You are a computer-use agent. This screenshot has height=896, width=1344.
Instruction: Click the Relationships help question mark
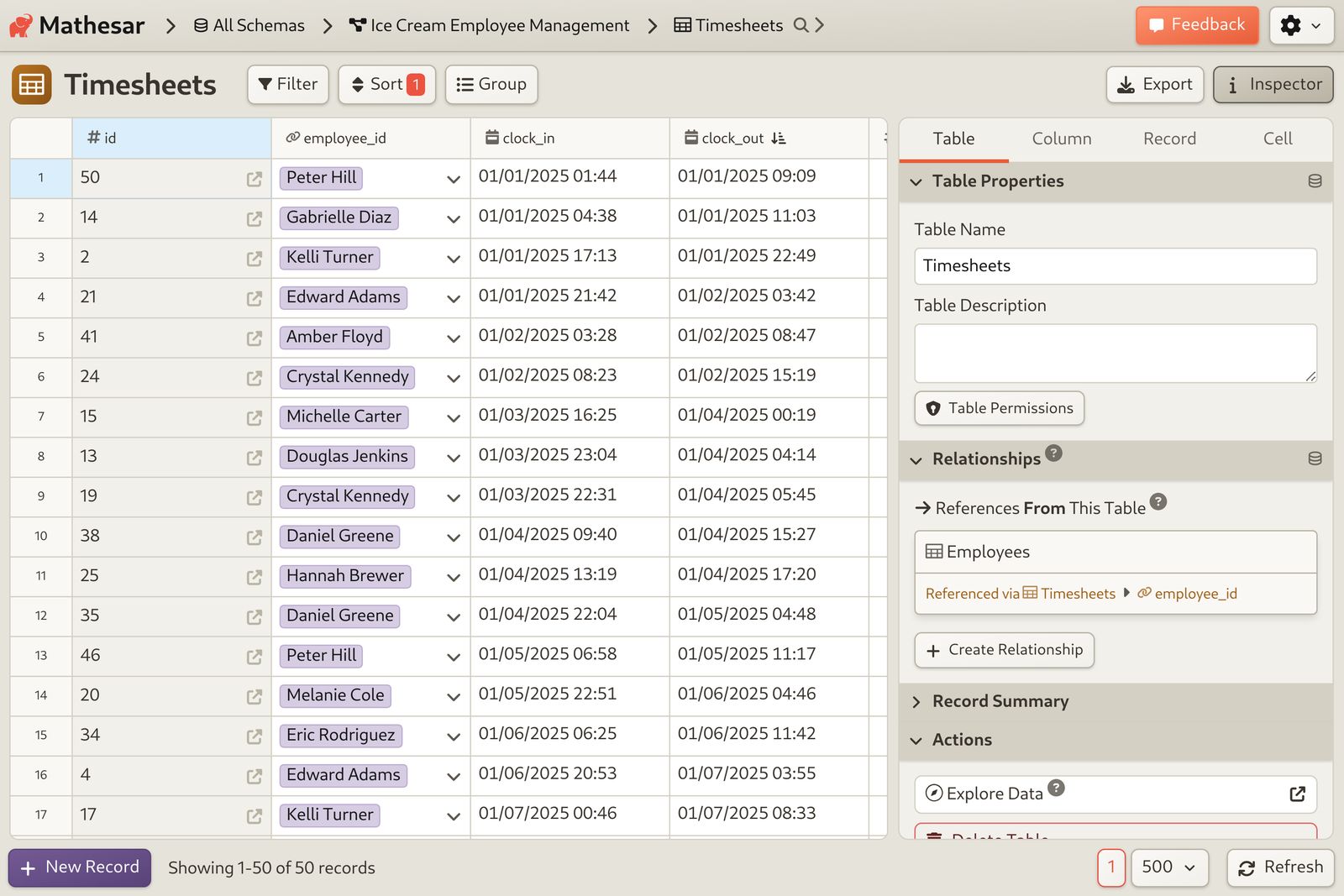(1053, 453)
